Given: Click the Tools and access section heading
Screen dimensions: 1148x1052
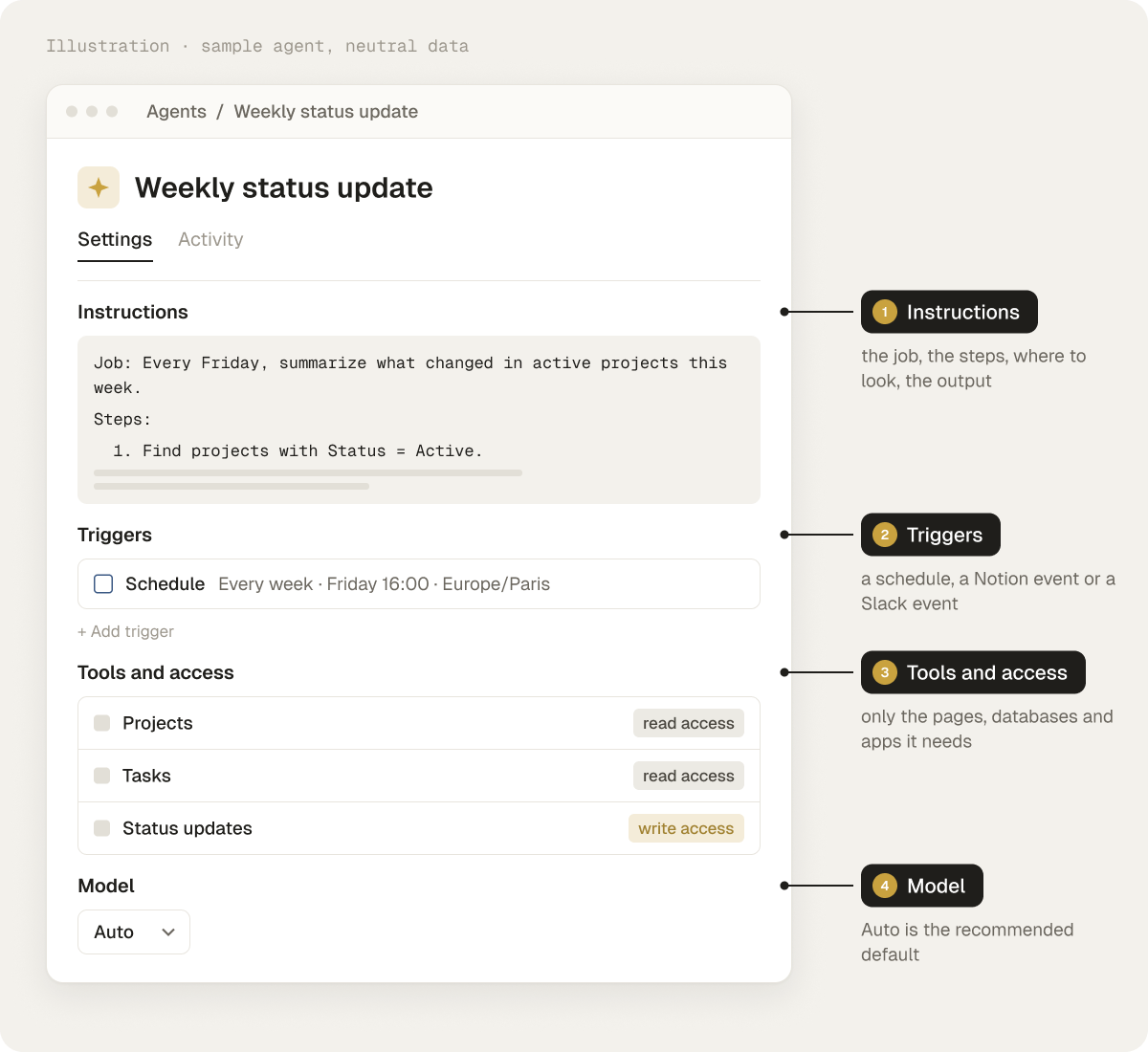Looking at the screenshot, I should (x=156, y=672).
